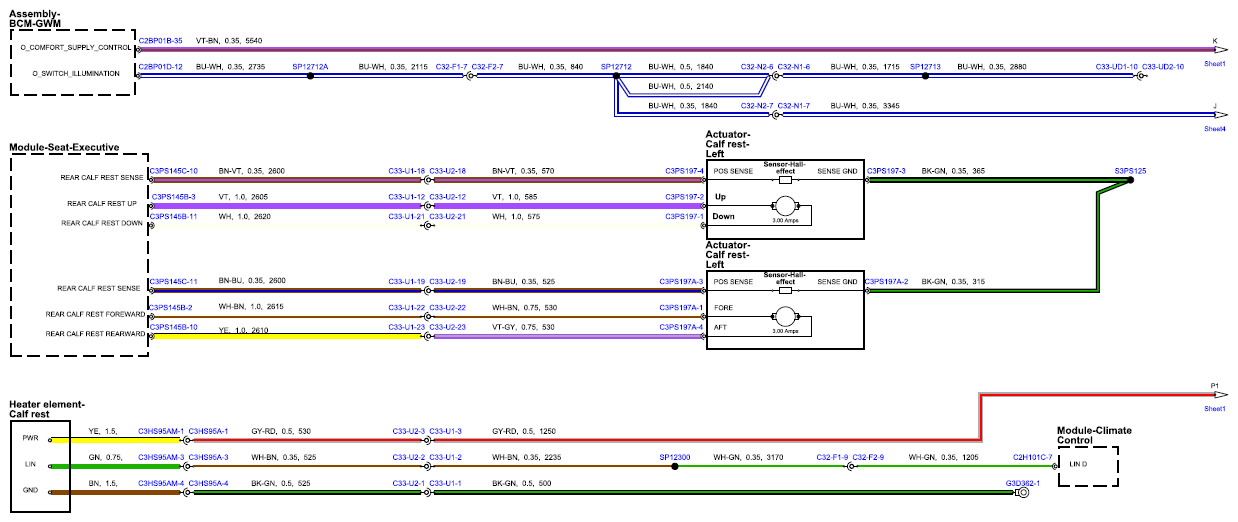This screenshot has width=1238, height=522.
Task: Select splice label SP12712A
Action: (310, 66)
